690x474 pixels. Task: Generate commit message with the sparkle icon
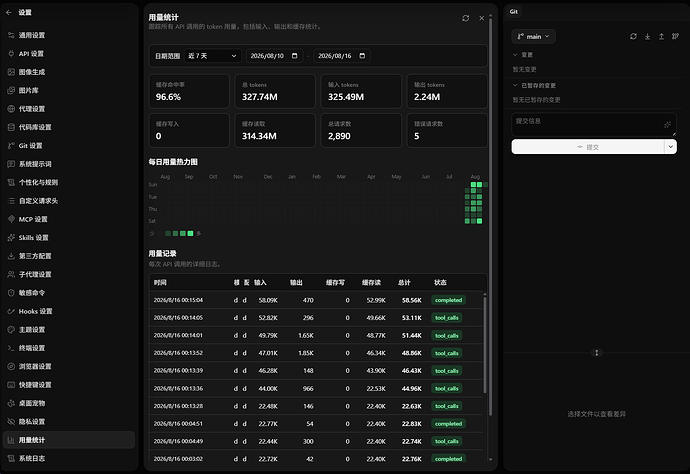point(667,125)
